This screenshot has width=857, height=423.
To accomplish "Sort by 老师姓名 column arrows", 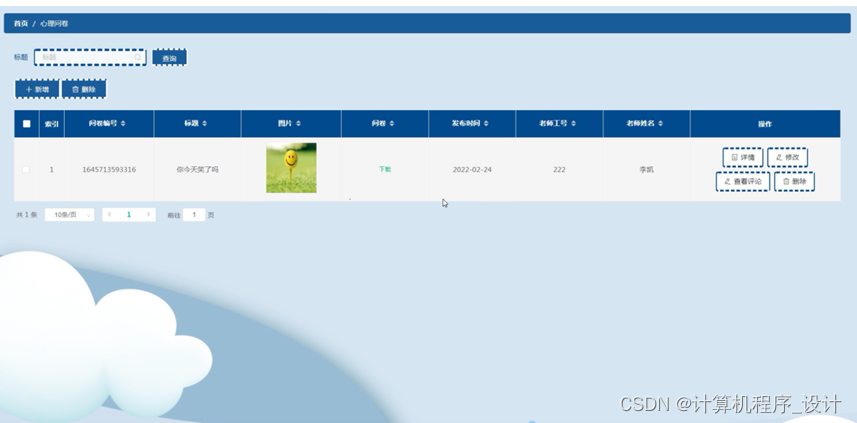I will (x=660, y=124).
